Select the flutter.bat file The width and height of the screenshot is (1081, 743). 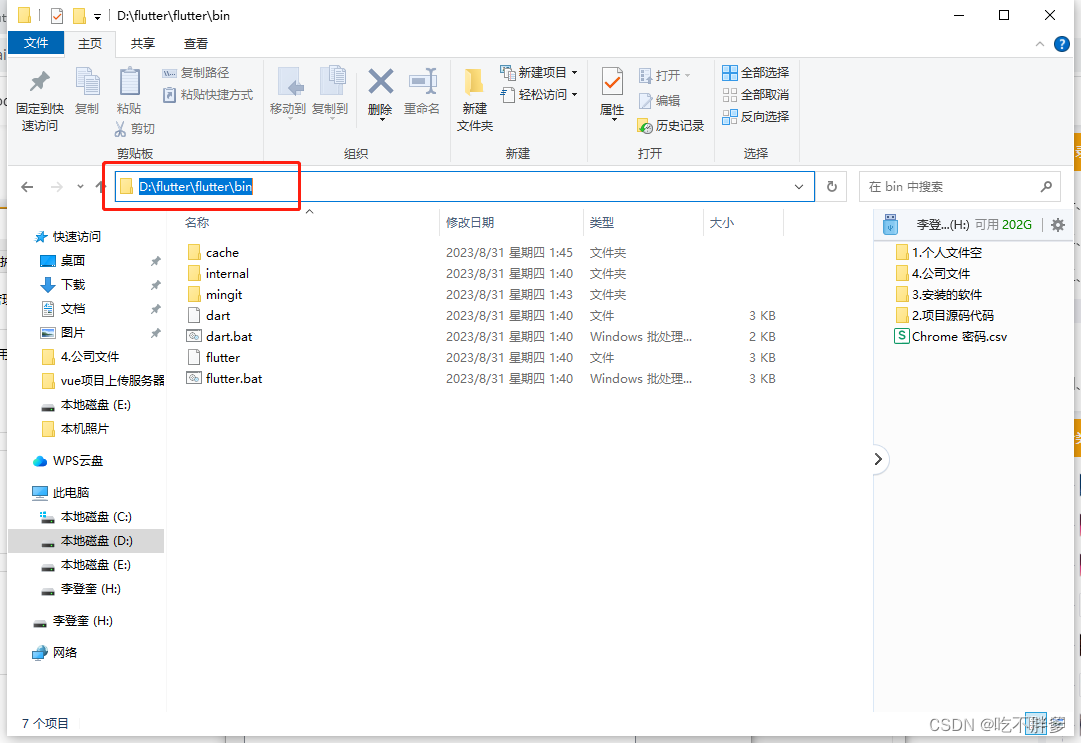click(225, 378)
